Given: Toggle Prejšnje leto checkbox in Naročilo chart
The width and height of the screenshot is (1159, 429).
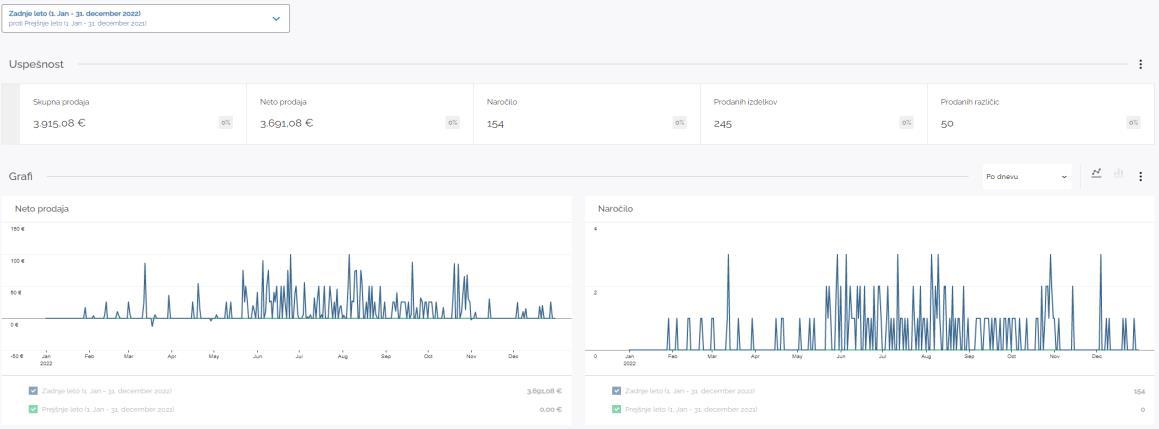Looking at the screenshot, I should (616, 409).
